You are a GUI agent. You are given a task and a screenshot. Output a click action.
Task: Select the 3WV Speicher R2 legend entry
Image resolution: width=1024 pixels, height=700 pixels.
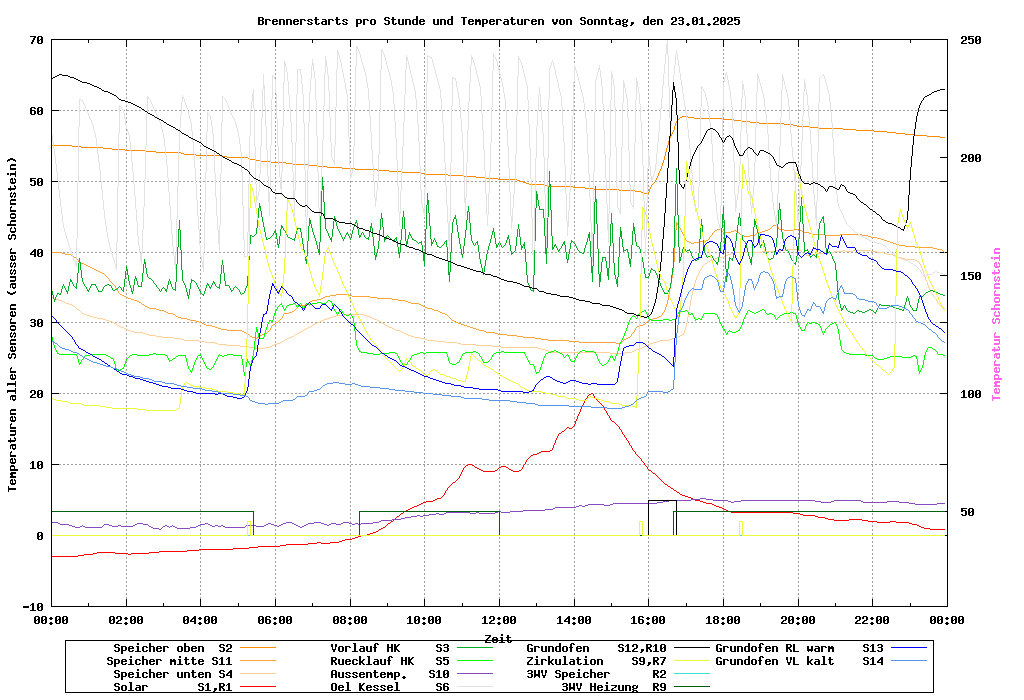pyautogui.click(x=596, y=674)
